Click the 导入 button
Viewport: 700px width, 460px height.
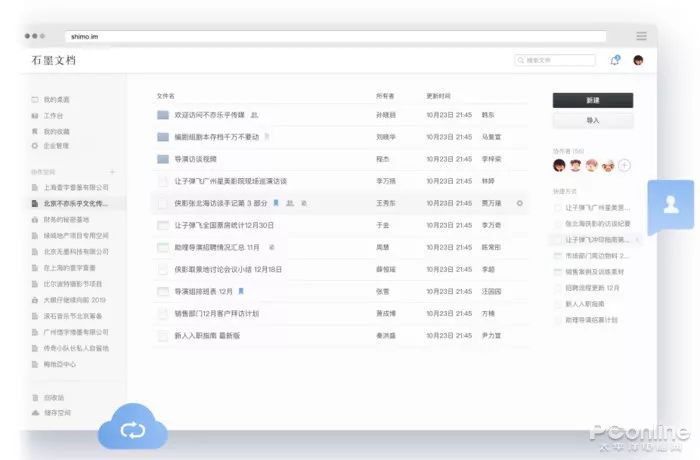[593, 121]
